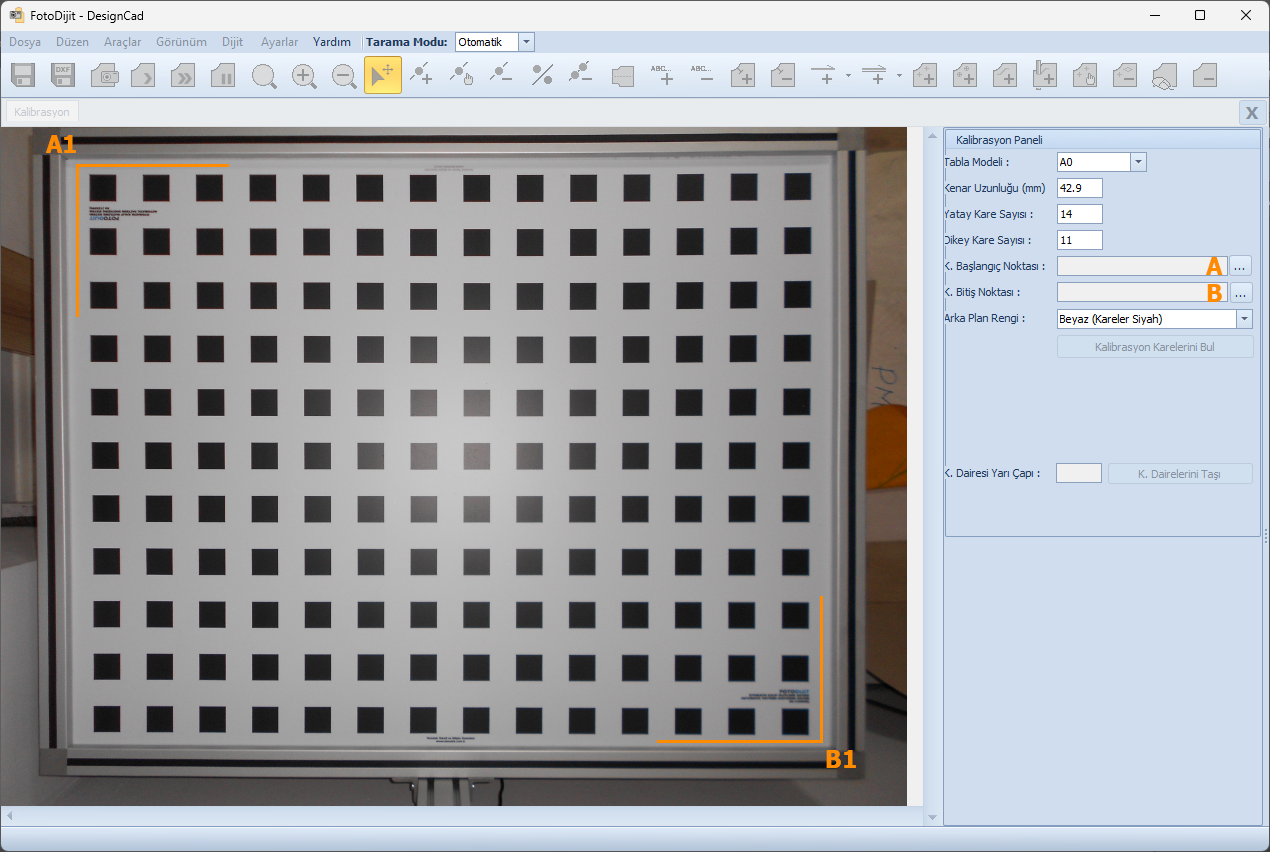This screenshot has width=1270, height=852.
Task: Open the Yardım menu
Action: [331, 42]
